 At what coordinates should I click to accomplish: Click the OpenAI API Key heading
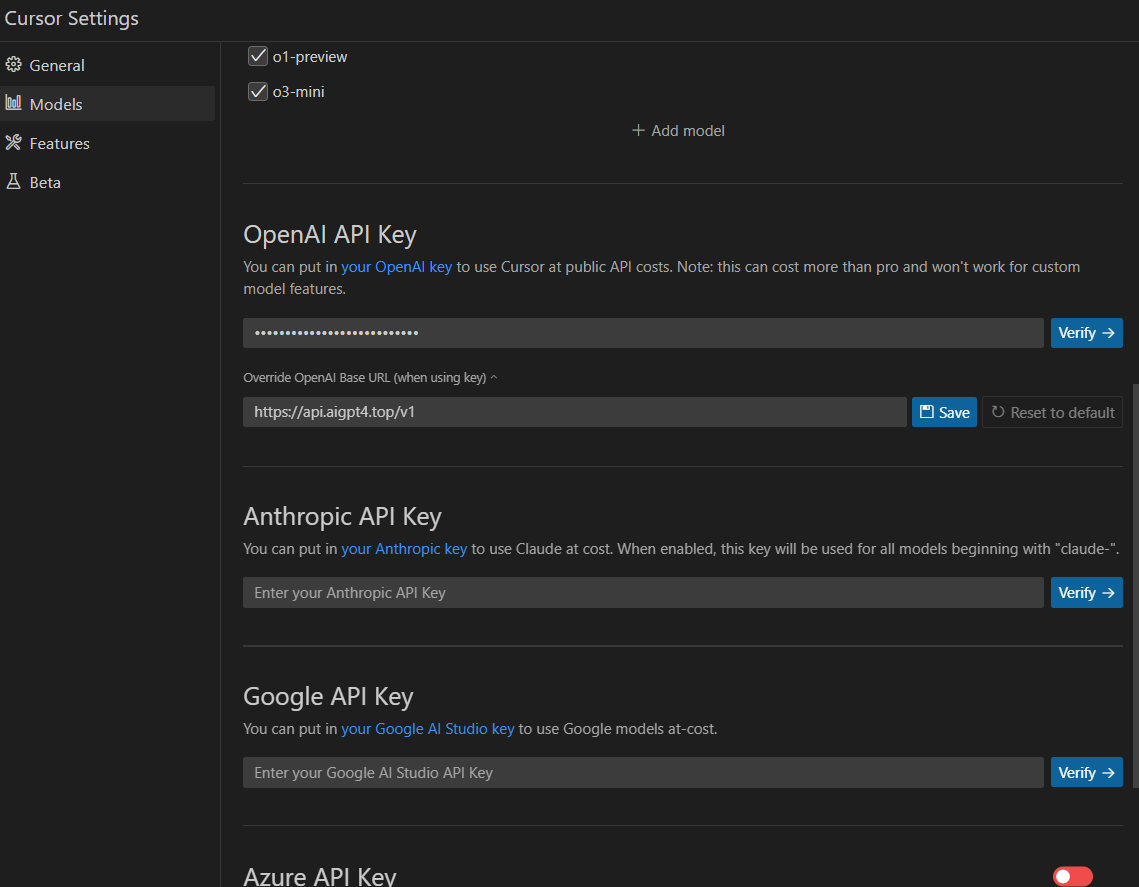pos(330,235)
